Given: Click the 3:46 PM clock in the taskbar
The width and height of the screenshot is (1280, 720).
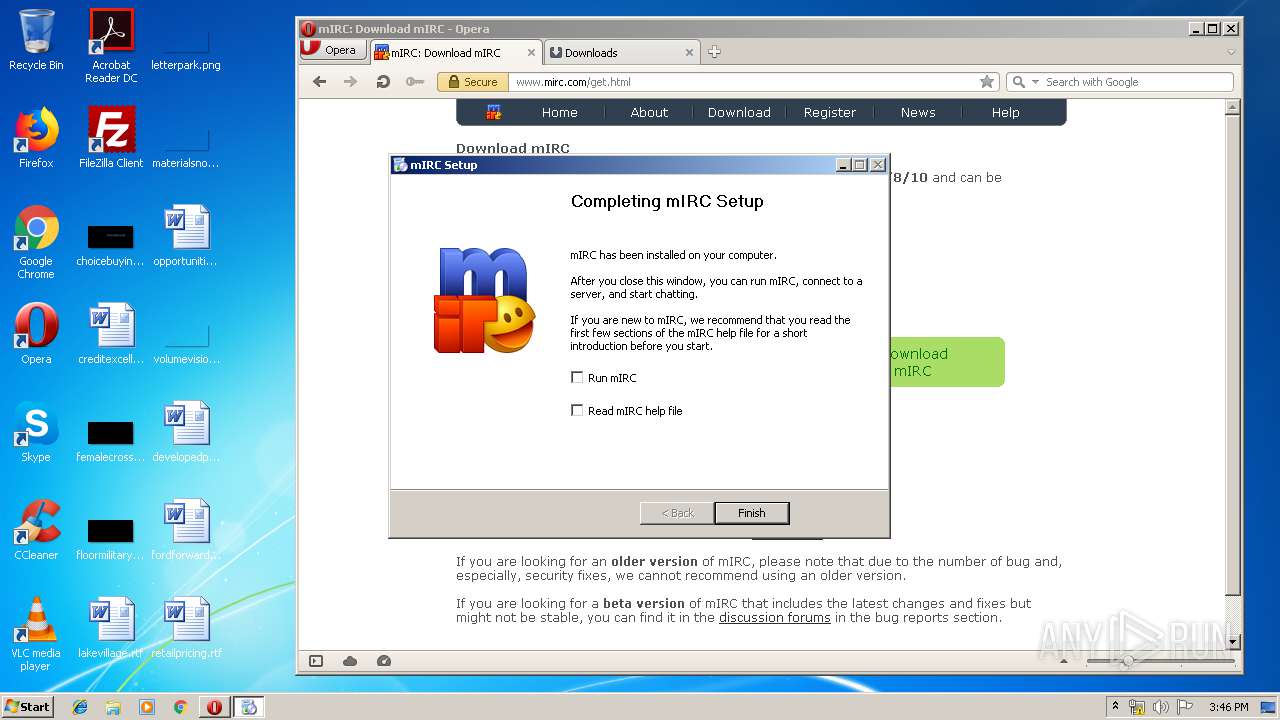Looking at the screenshot, I should [x=1228, y=707].
